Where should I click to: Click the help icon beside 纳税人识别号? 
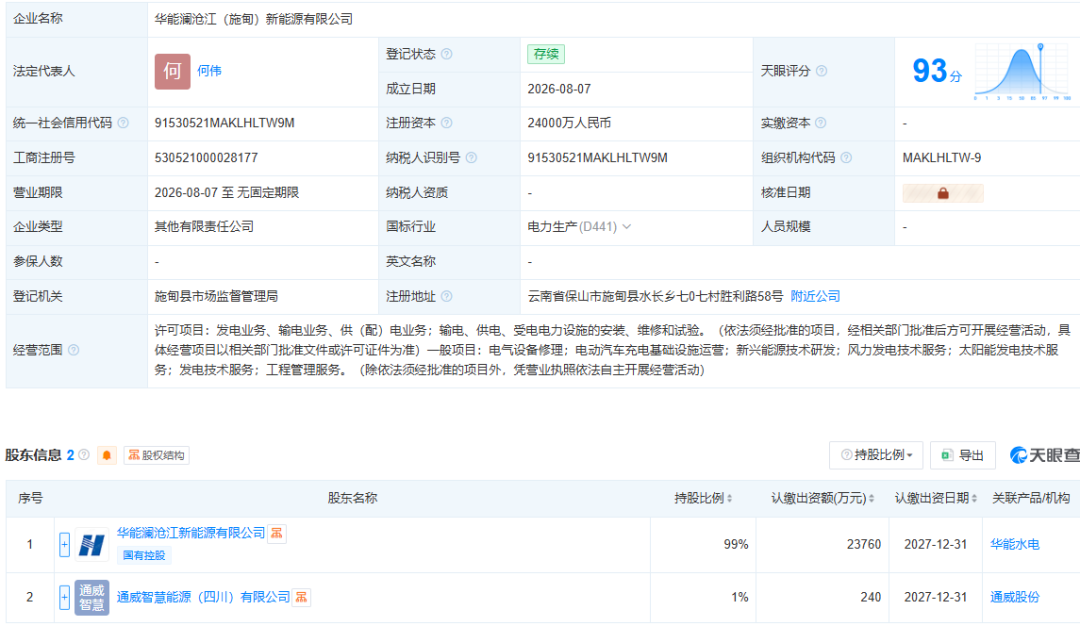471,158
